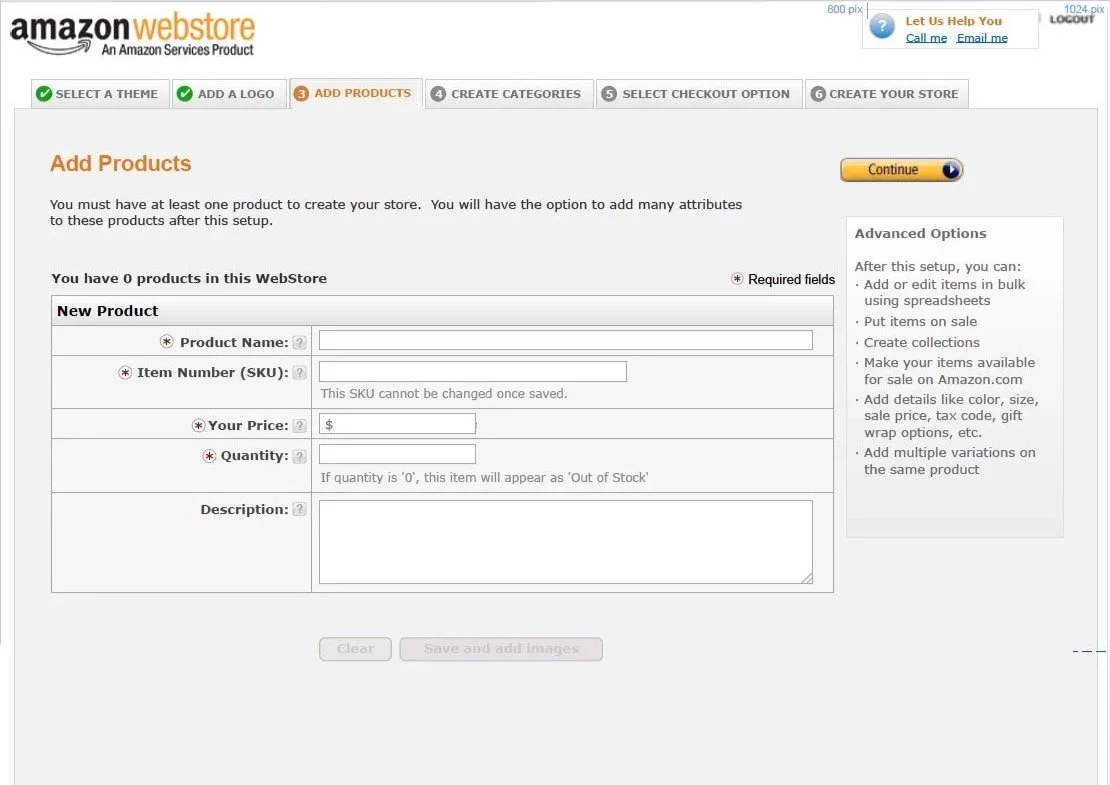Click the 'Put items on sale' text
1110x785 pixels.
coord(920,321)
